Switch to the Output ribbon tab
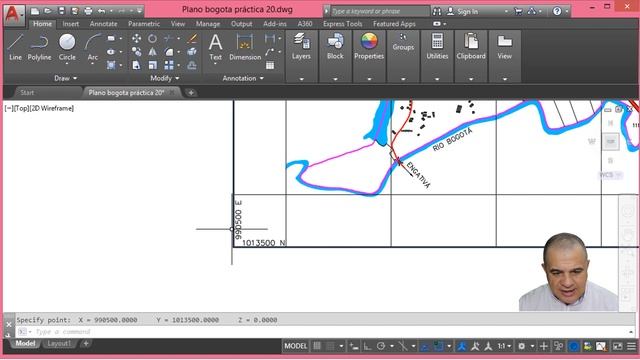The width and height of the screenshot is (640, 360). pyautogui.click(x=241, y=24)
